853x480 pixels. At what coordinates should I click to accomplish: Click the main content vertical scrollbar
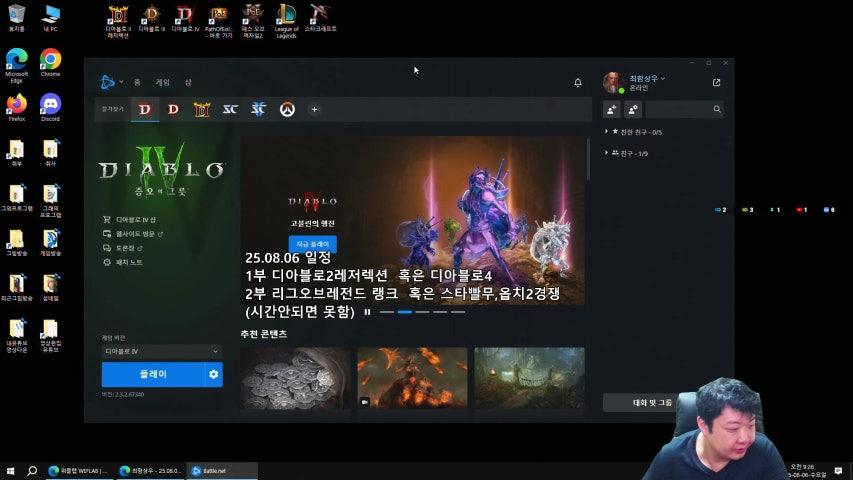coord(588,159)
